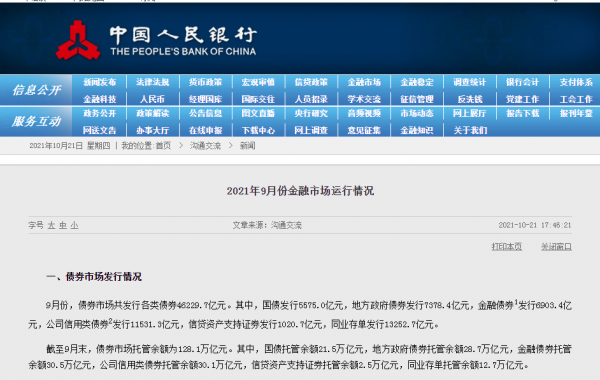Visit the 意见征集 page

click(364, 130)
